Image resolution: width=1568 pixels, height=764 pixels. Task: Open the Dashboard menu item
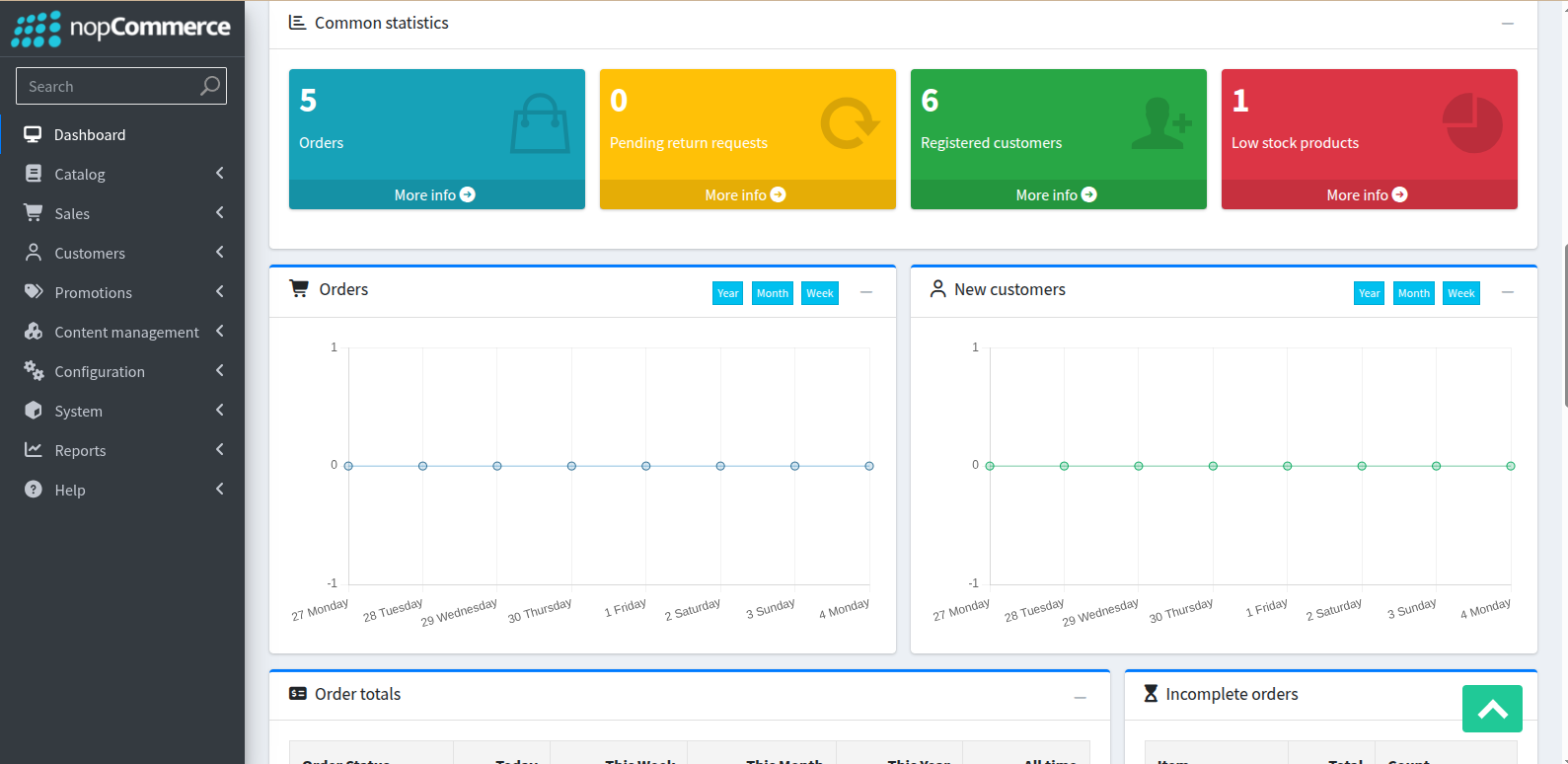pyautogui.click(x=122, y=134)
